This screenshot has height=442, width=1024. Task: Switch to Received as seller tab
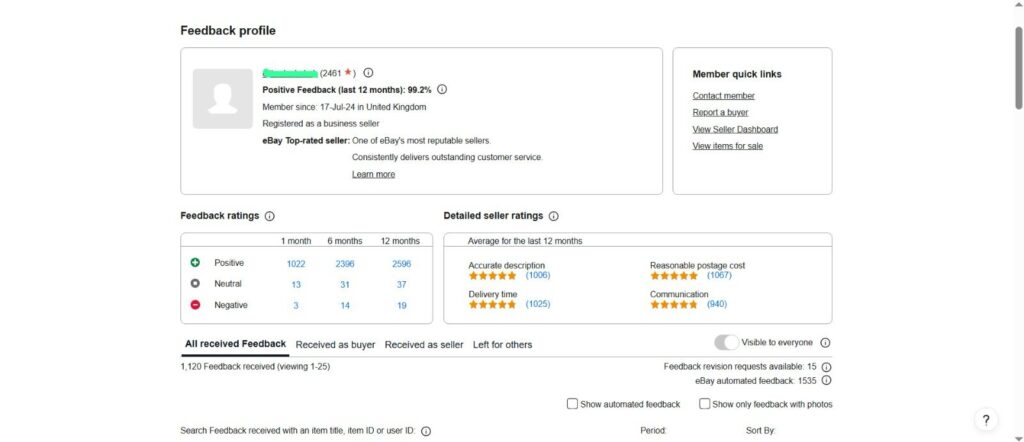424,345
